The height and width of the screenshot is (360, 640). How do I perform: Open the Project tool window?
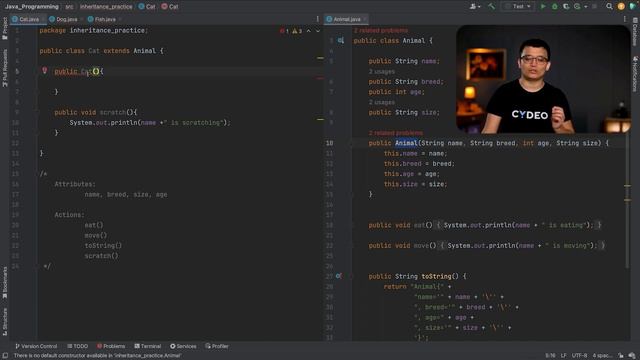(5, 28)
